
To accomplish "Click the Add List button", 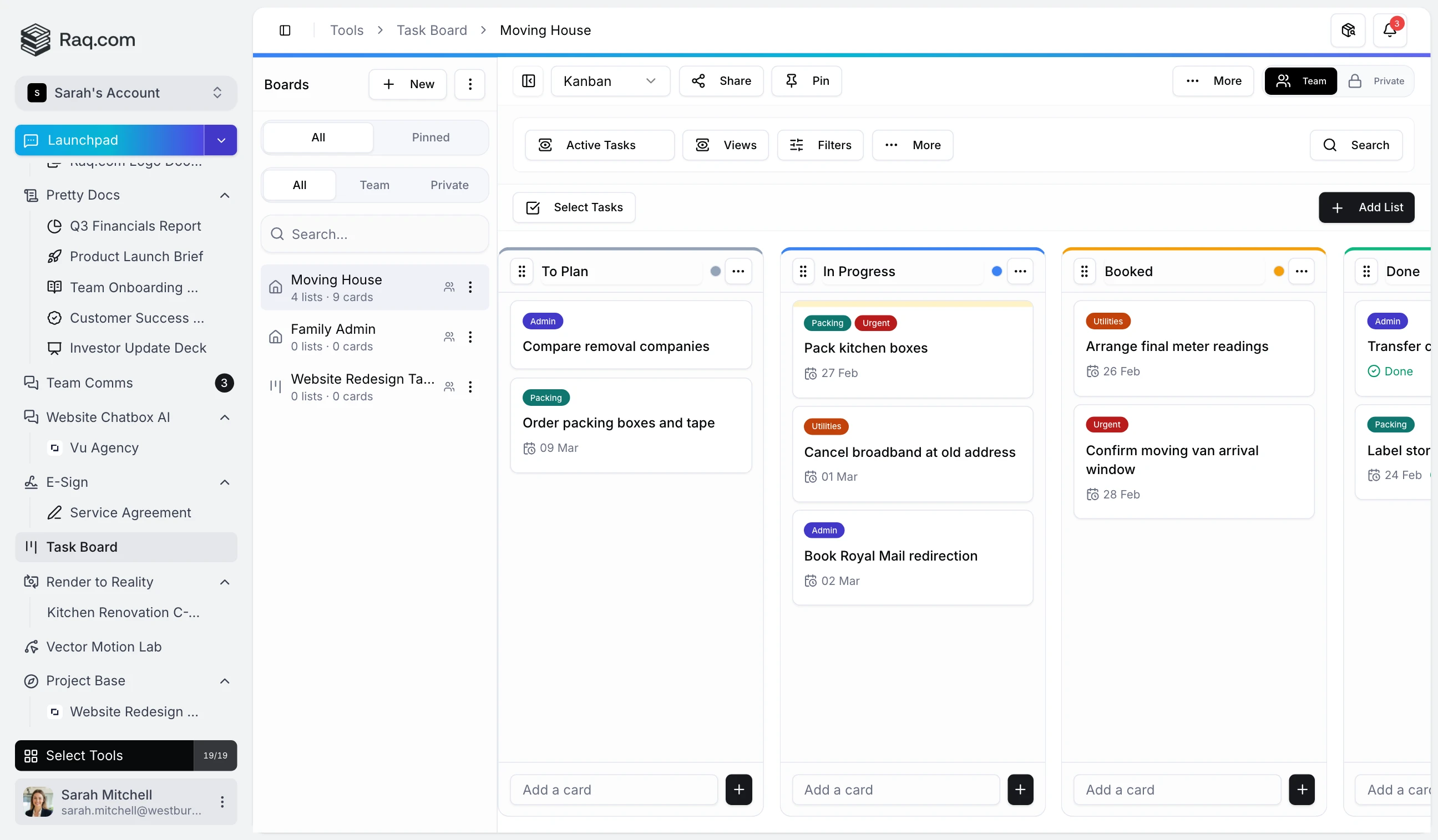I will tap(1366, 207).
